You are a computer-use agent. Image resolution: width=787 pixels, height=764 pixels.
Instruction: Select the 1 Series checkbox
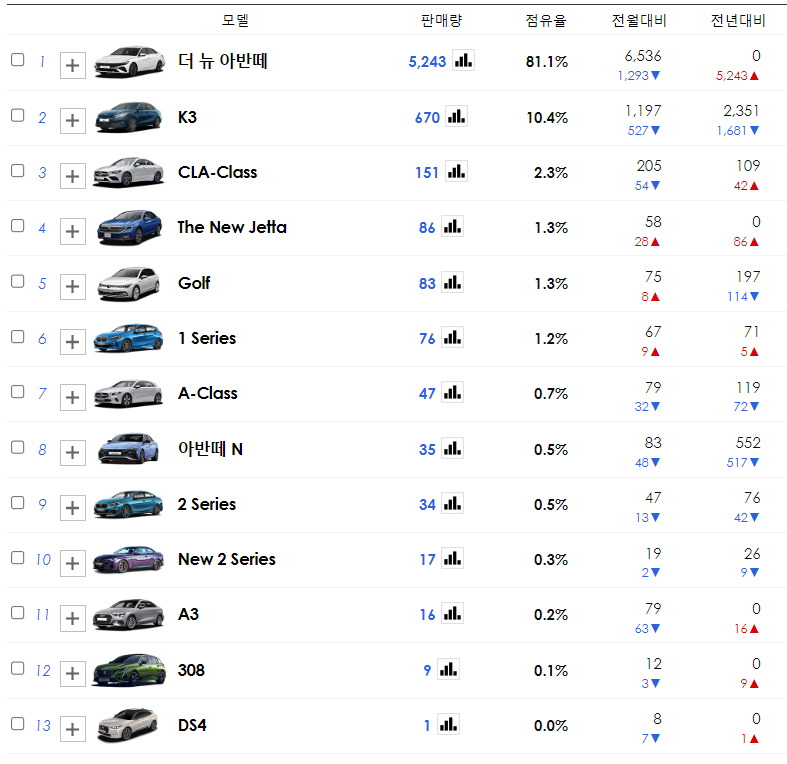tap(18, 336)
